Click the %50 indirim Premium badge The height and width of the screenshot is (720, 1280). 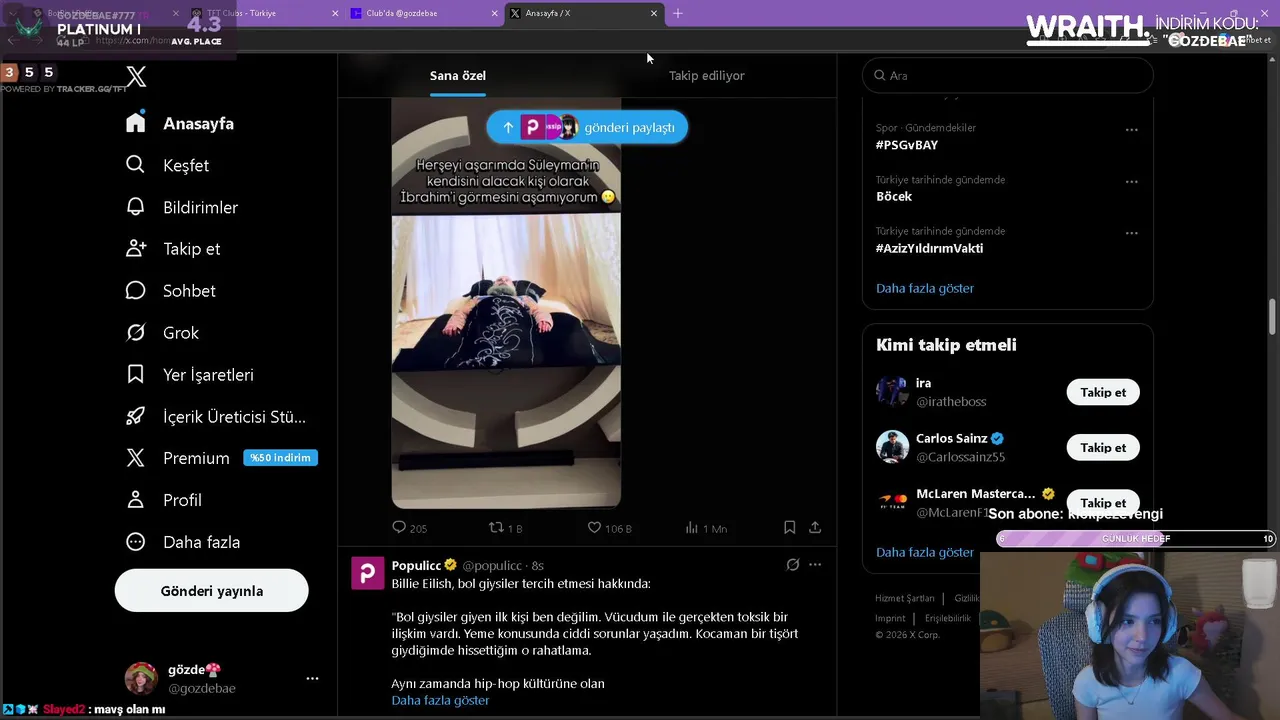tap(281, 458)
